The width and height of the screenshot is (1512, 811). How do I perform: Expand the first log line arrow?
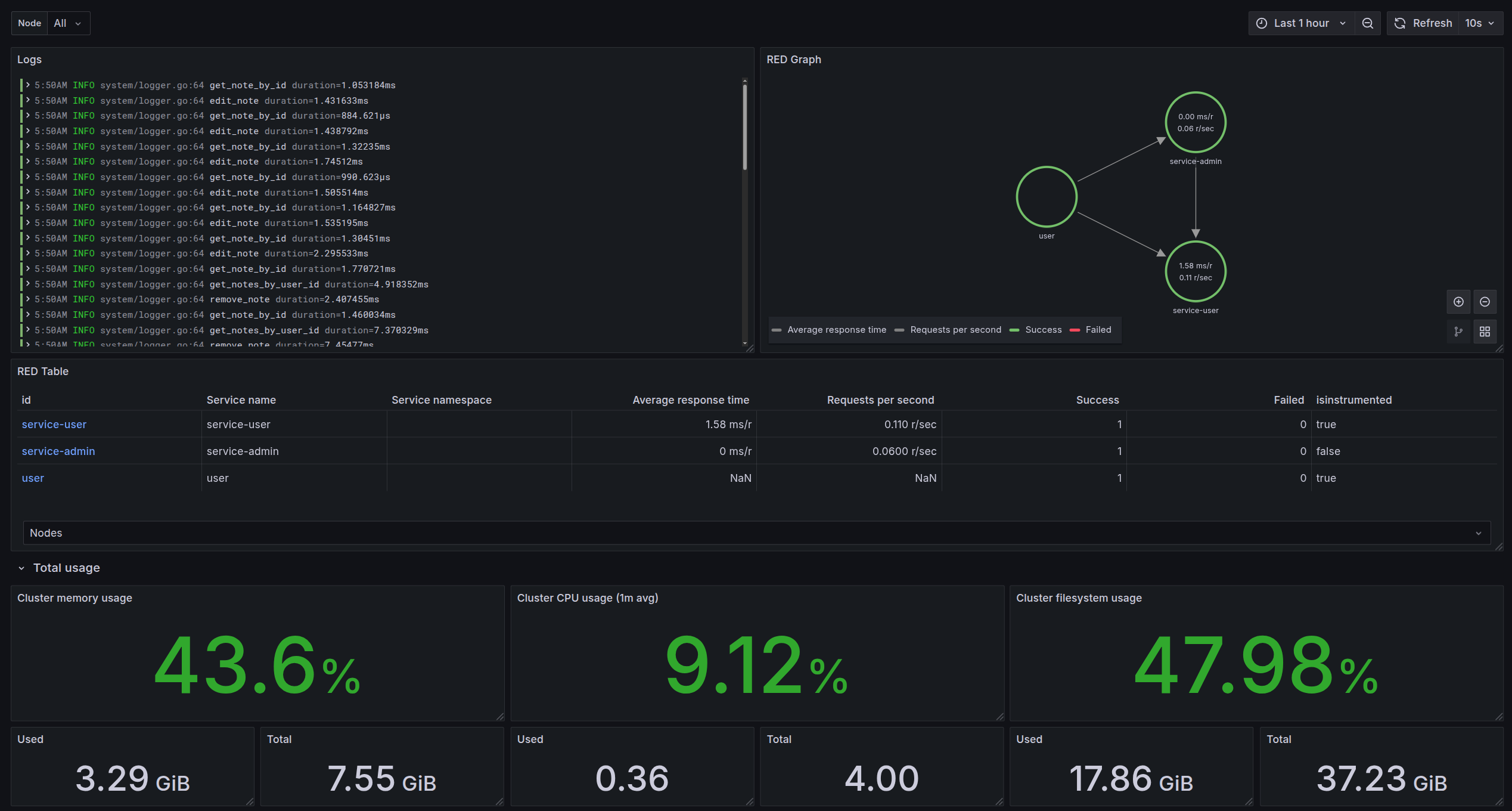27,85
